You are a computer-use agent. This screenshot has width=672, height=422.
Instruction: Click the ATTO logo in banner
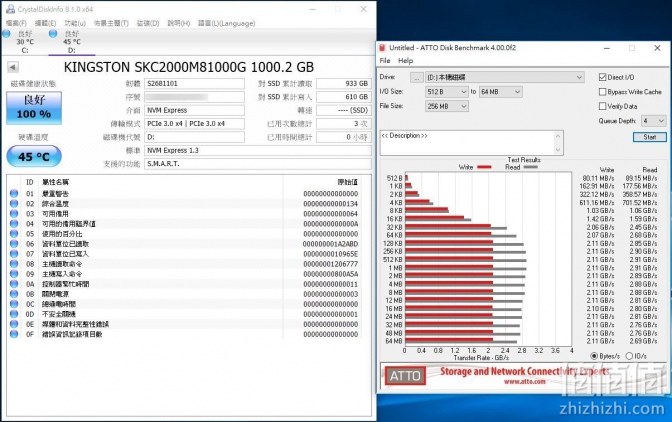[x=405, y=376]
